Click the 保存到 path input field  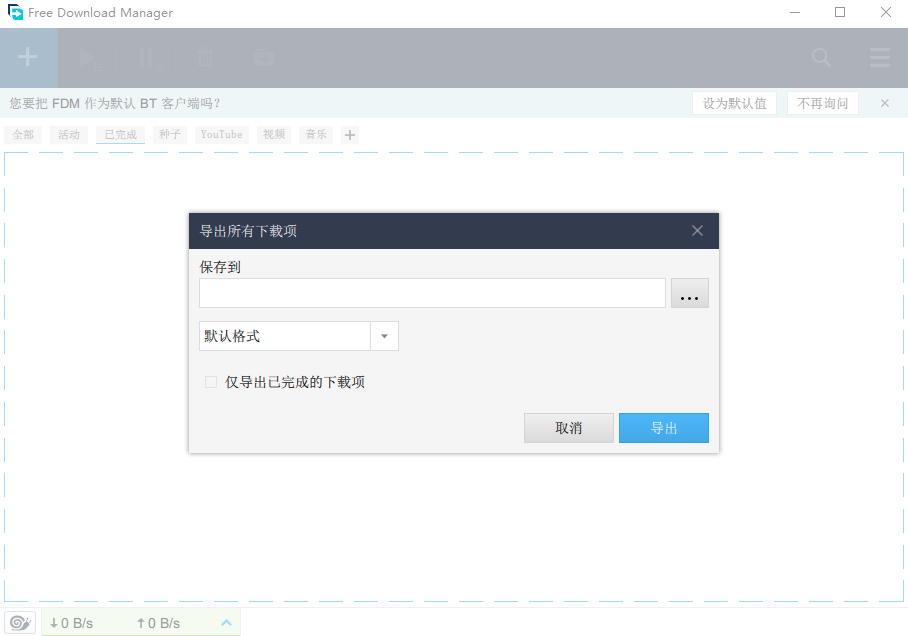(x=432, y=293)
